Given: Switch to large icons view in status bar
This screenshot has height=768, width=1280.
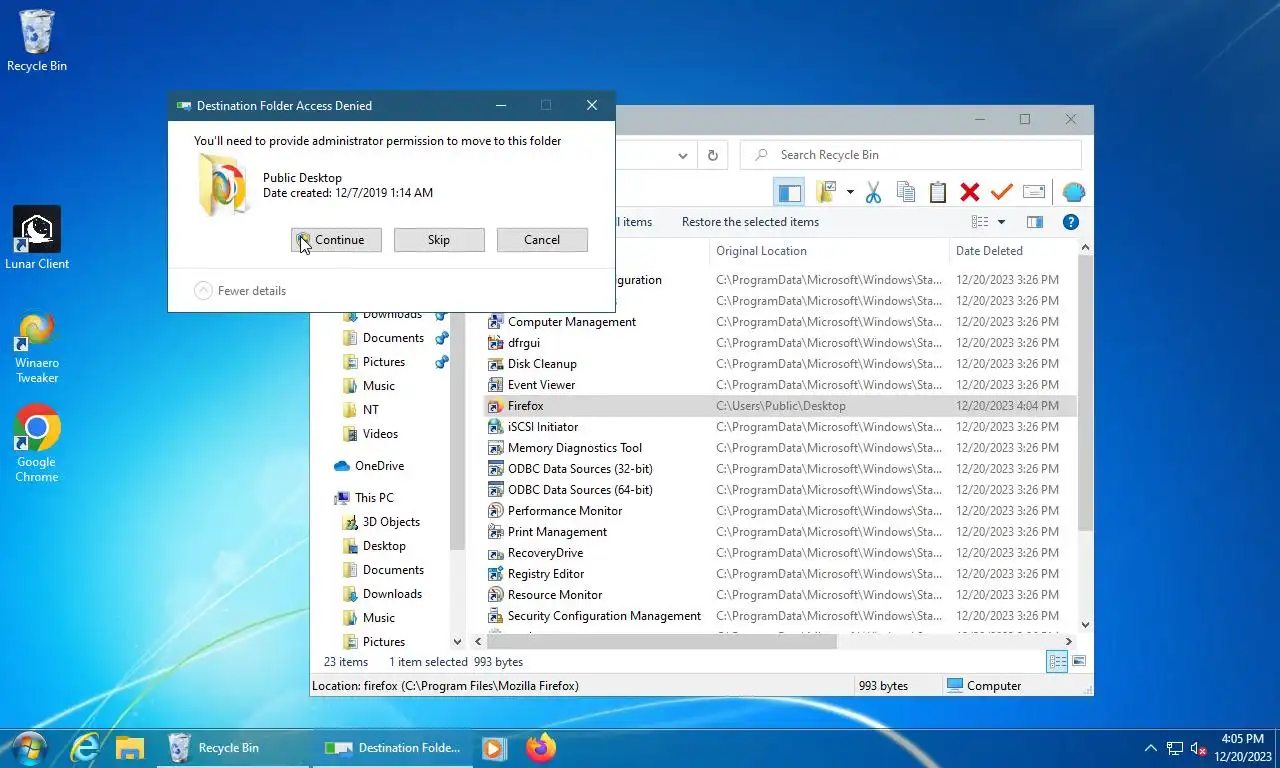Looking at the screenshot, I should [x=1079, y=661].
